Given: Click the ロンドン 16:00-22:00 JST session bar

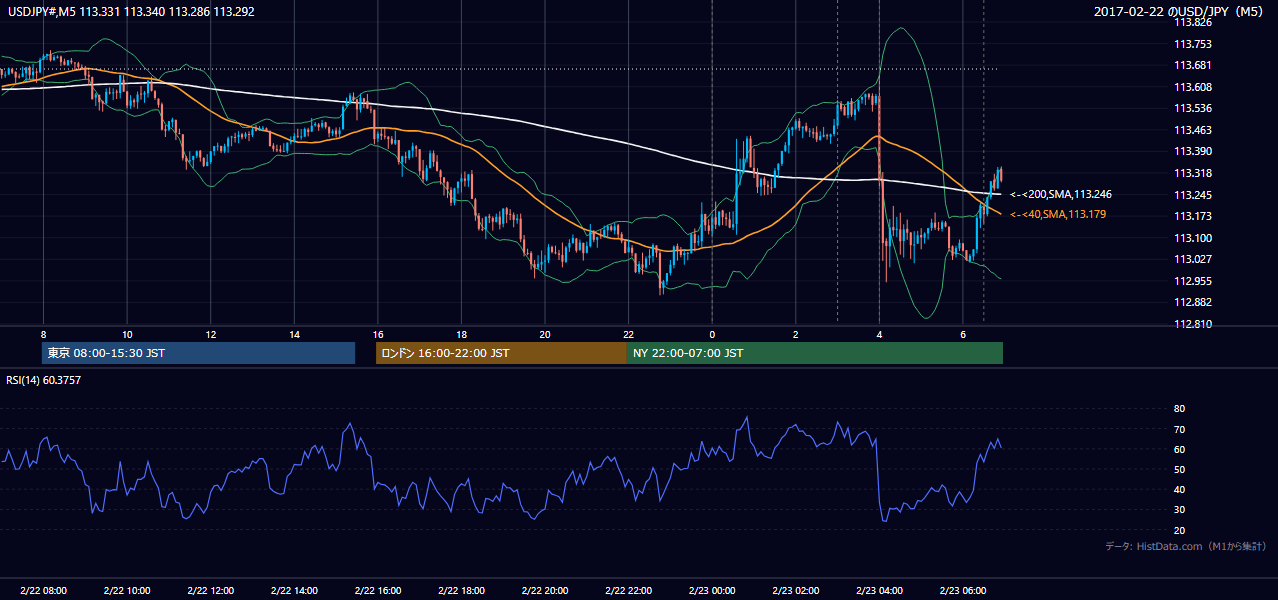Looking at the screenshot, I should pos(501,353).
